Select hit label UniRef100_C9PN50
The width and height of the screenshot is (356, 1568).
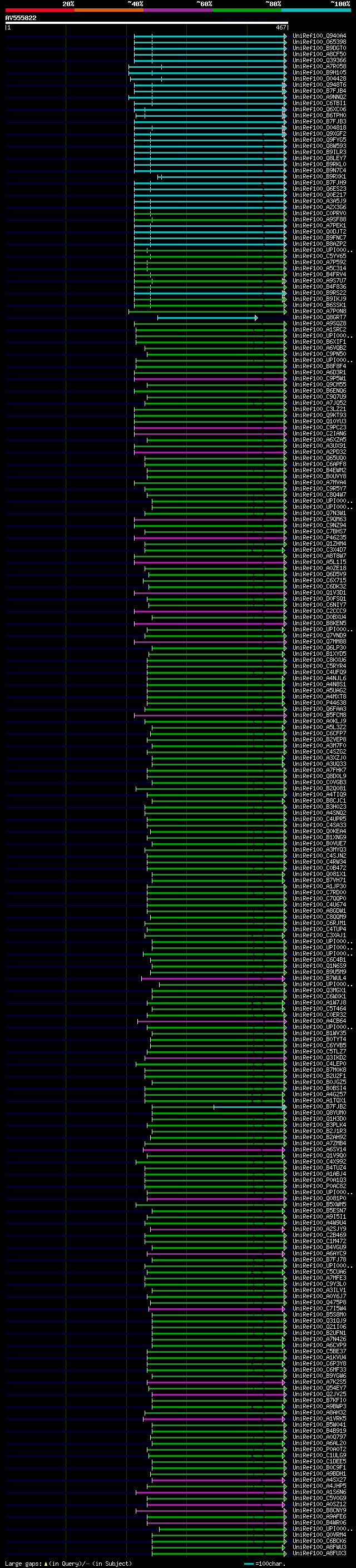click(x=319, y=354)
